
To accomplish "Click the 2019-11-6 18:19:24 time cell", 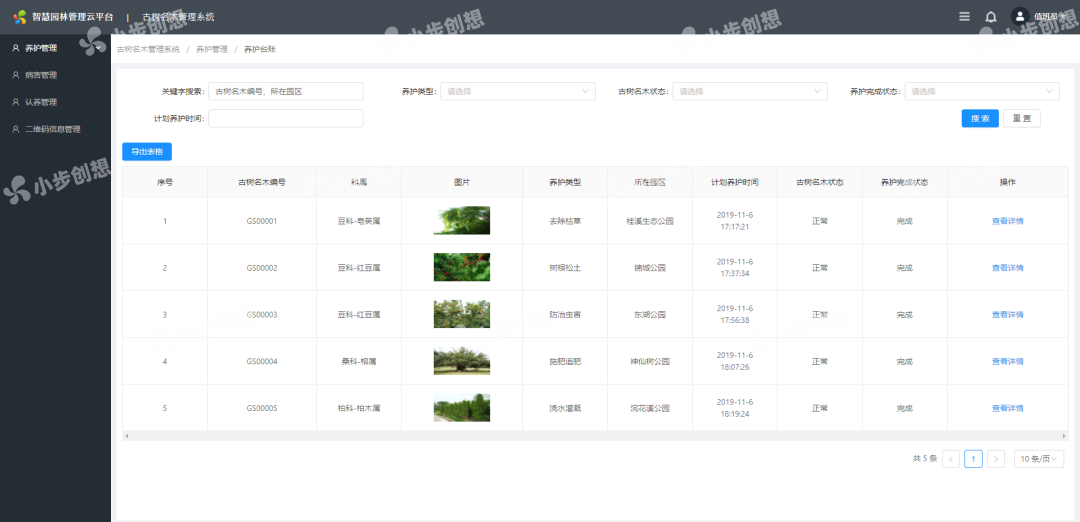I will pyautogui.click(x=735, y=408).
